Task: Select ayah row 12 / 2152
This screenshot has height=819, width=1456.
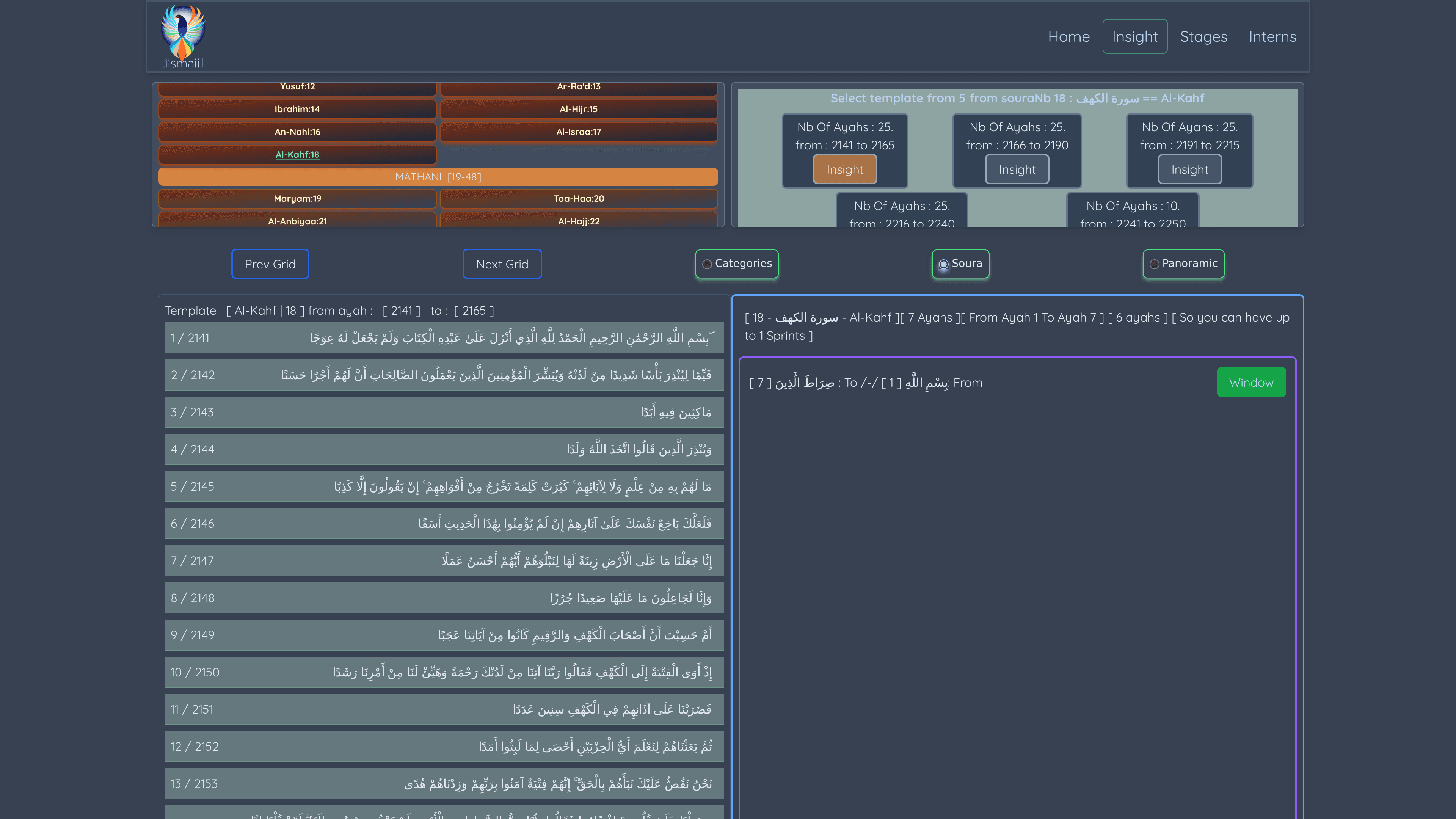Action: (444, 747)
